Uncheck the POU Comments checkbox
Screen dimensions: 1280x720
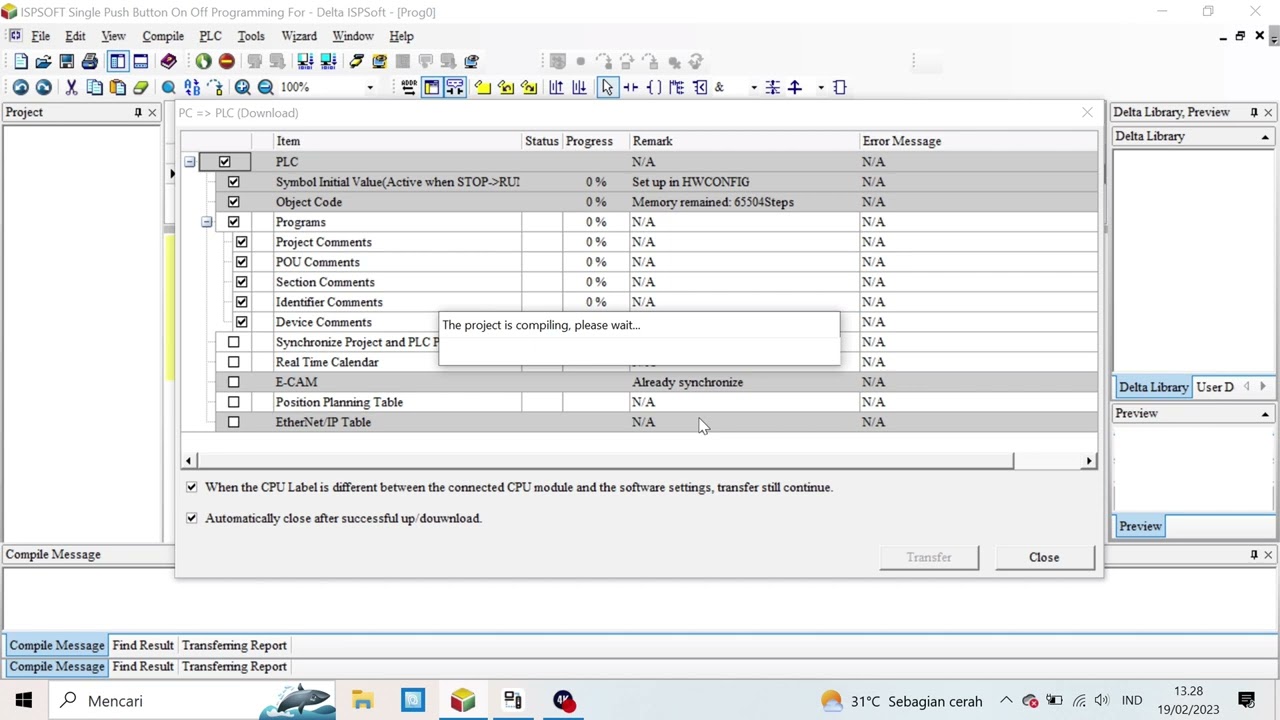(x=241, y=262)
